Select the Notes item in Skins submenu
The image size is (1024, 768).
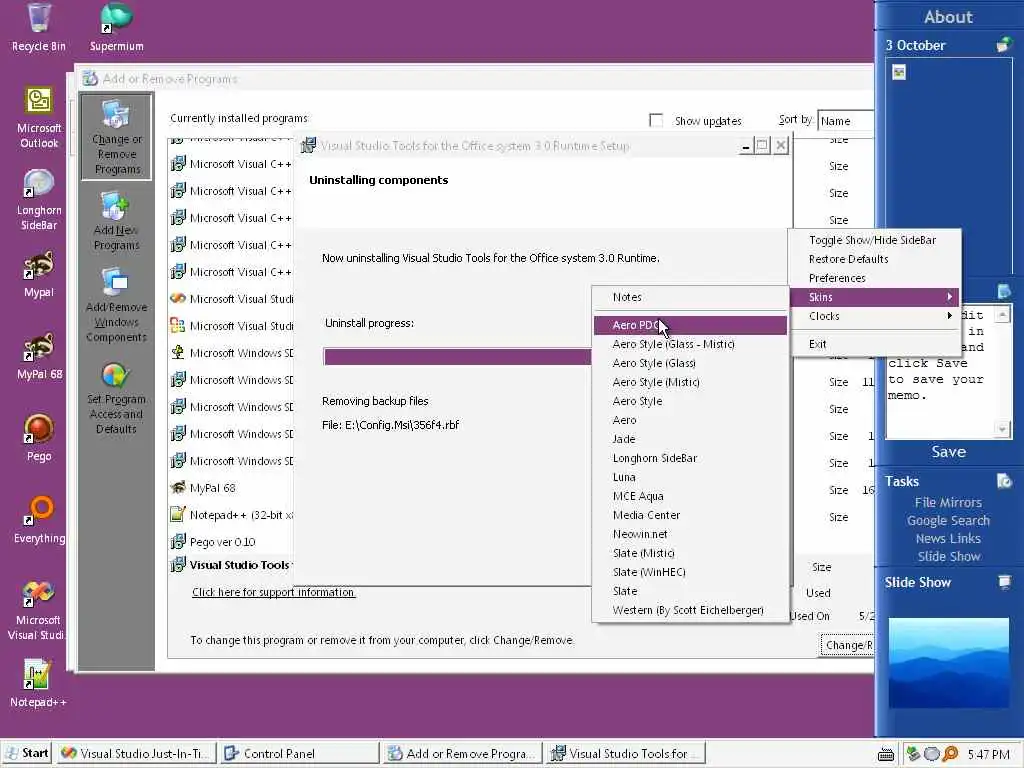point(690,297)
